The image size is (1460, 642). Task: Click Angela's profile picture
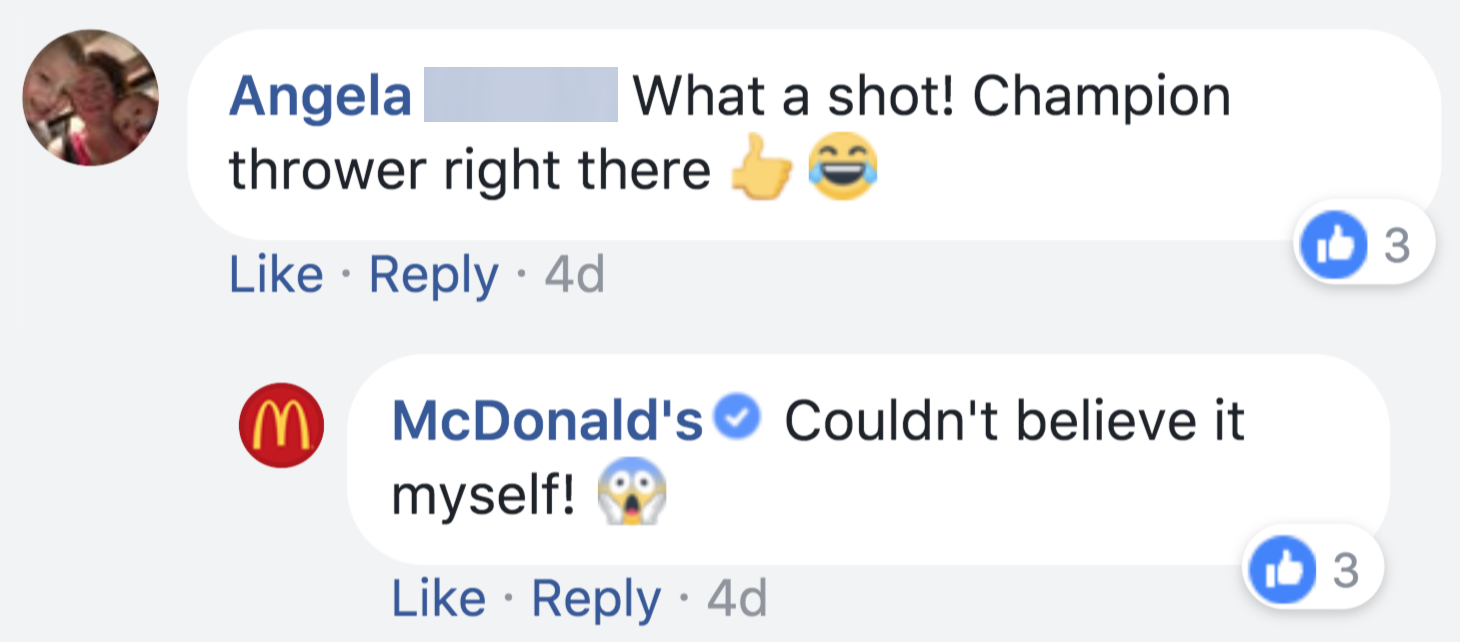(91, 97)
